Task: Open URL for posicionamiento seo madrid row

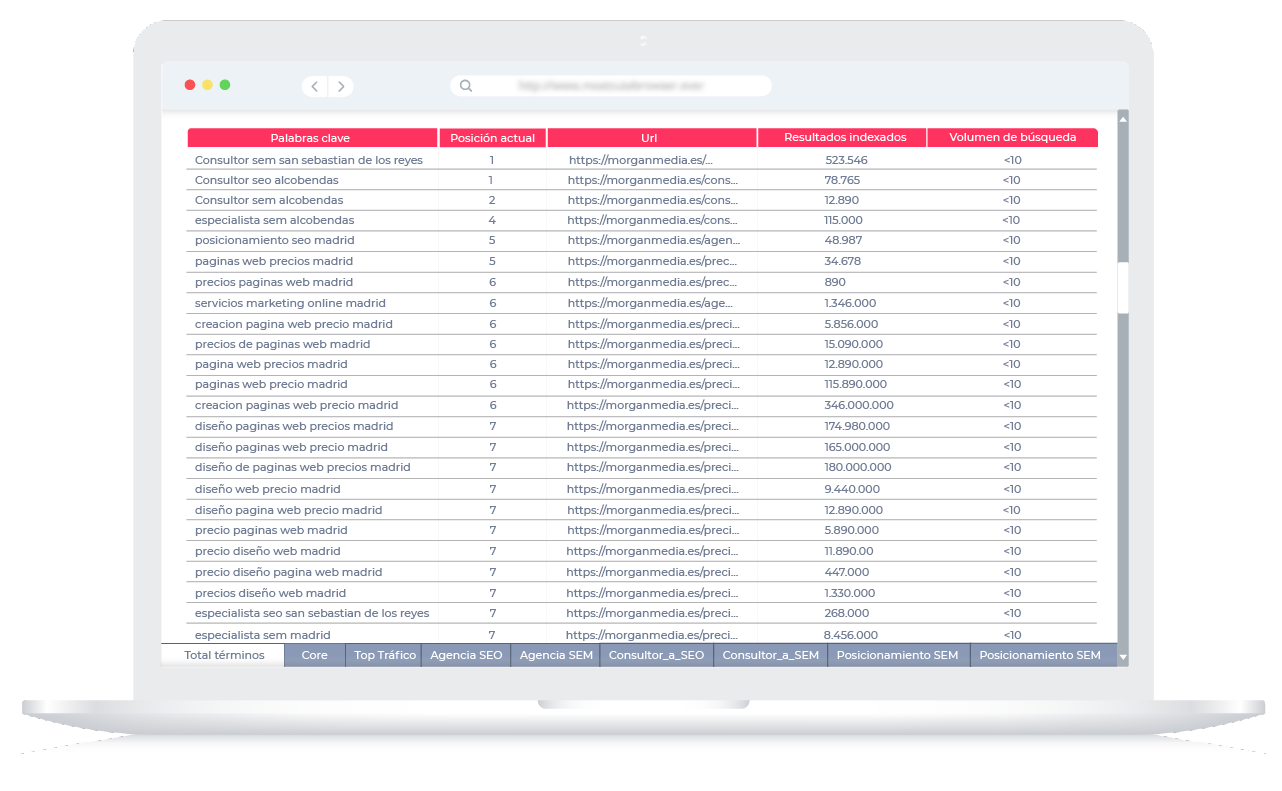Action: (x=652, y=241)
